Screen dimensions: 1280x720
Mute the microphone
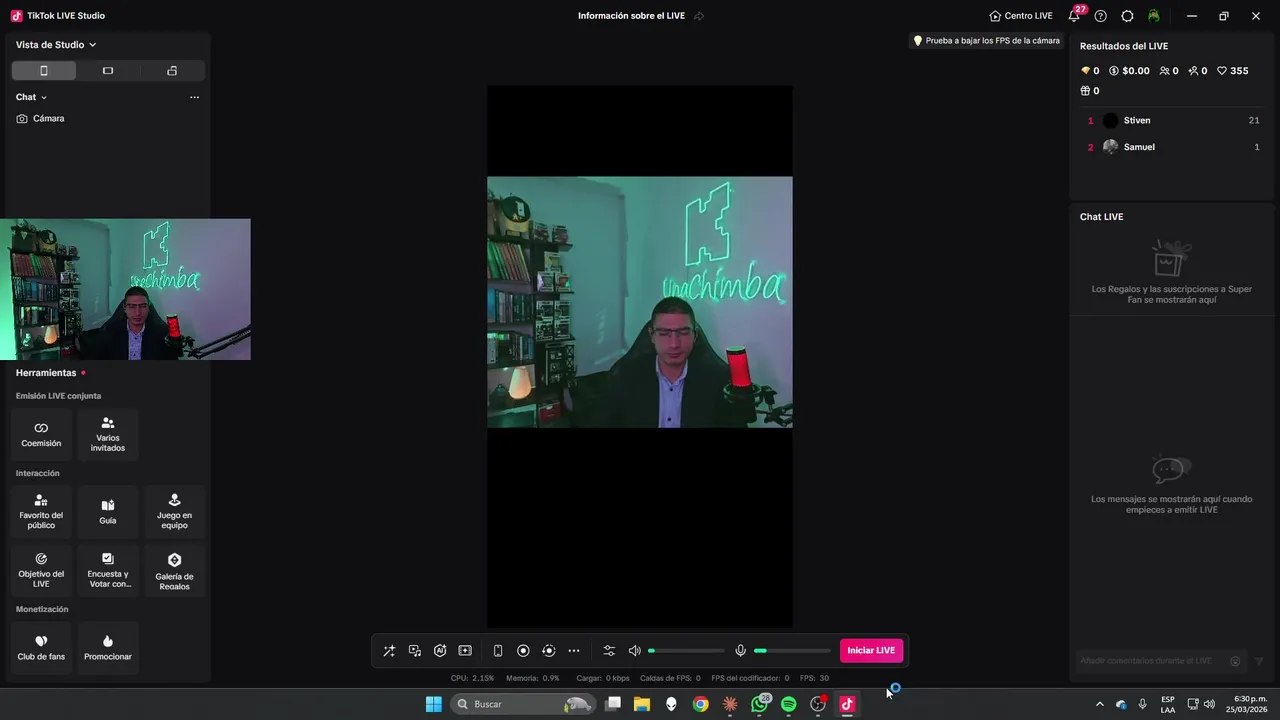tap(740, 651)
